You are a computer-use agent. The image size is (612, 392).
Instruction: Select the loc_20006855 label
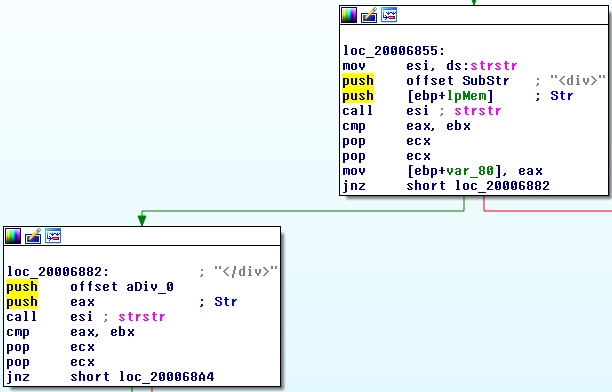click(394, 51)
